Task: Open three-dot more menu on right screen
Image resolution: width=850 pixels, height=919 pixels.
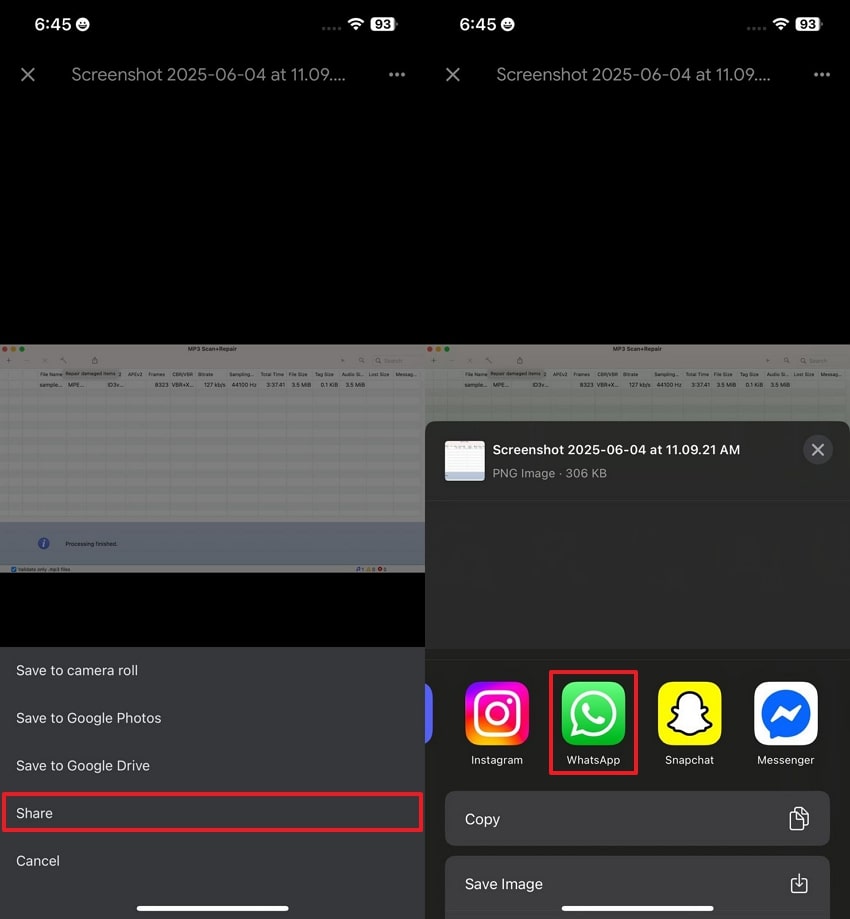Action: (822, 75)
